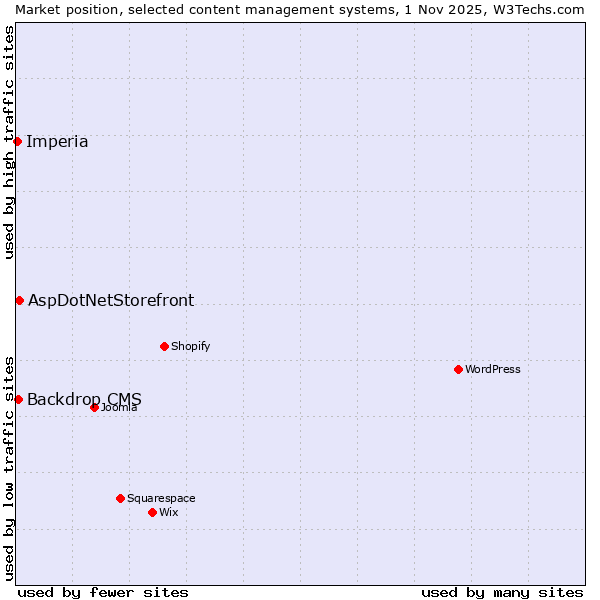Select the WordPress red data point
Viewport: 600px width, 600px height.
point(458,369)
